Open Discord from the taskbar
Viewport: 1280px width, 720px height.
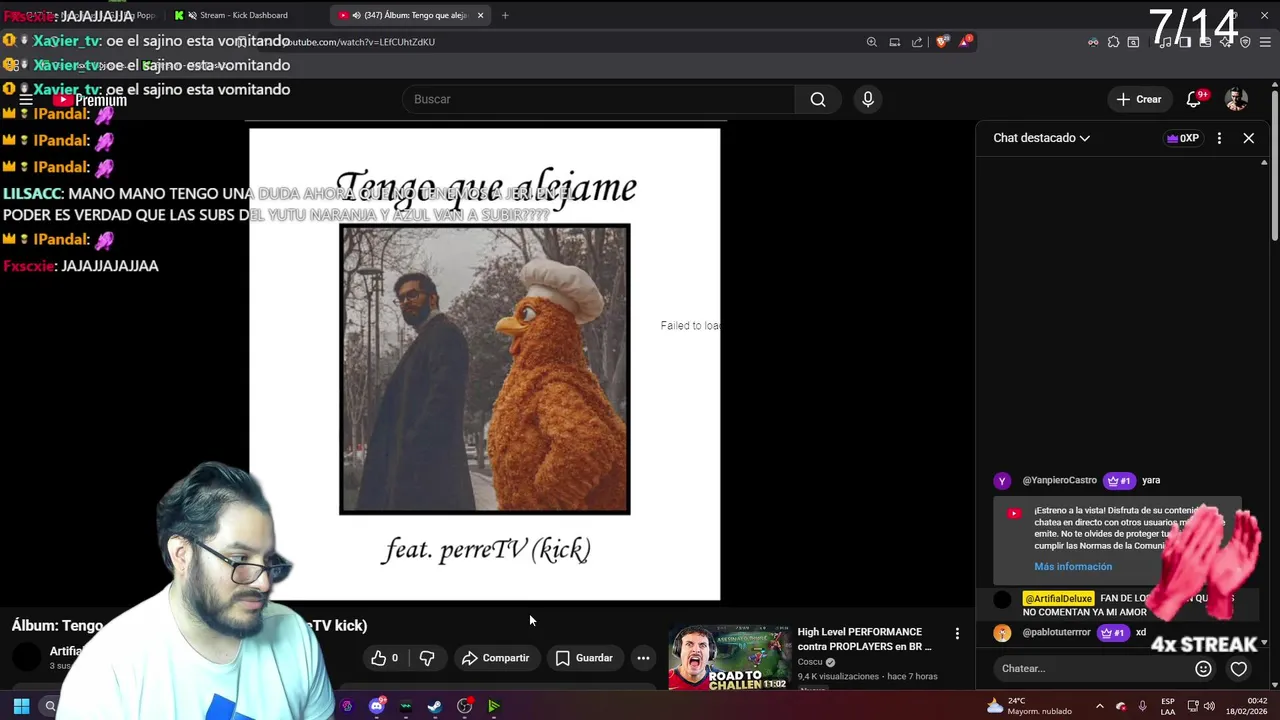[x=377, y=706]
